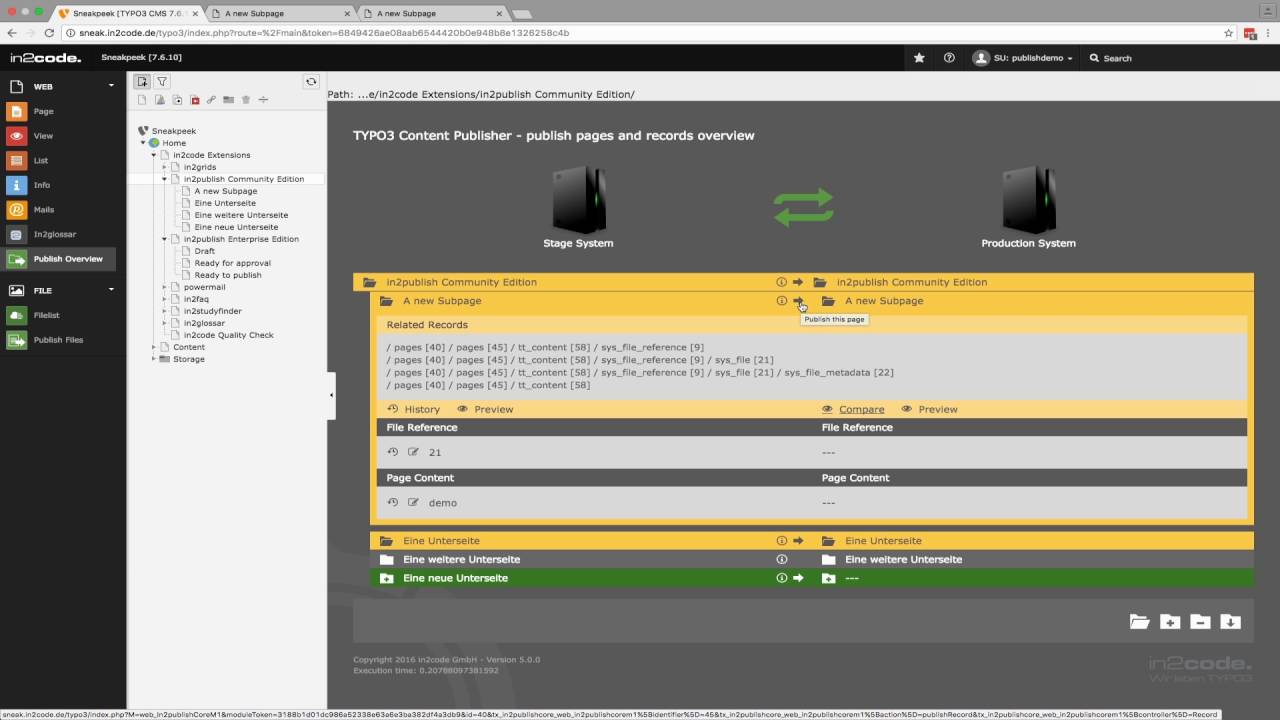1280x720 pixels.
Task: Open the bookmarks star in TYPO3 top bar
Action: [x=919, y=58]
